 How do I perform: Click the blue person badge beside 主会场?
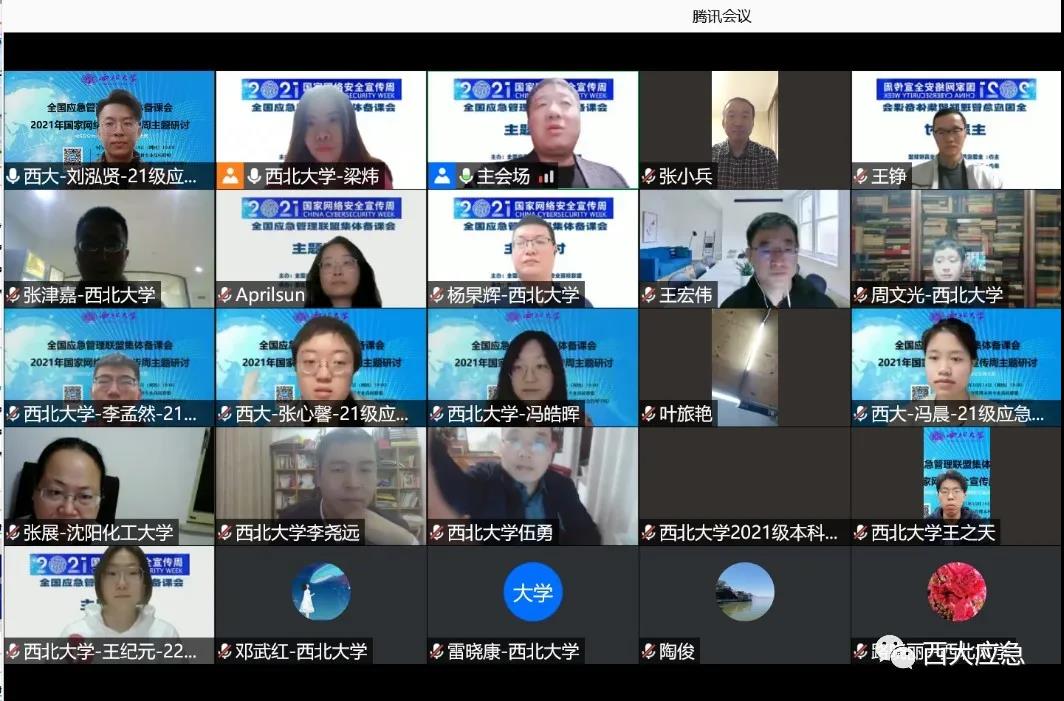442,177
